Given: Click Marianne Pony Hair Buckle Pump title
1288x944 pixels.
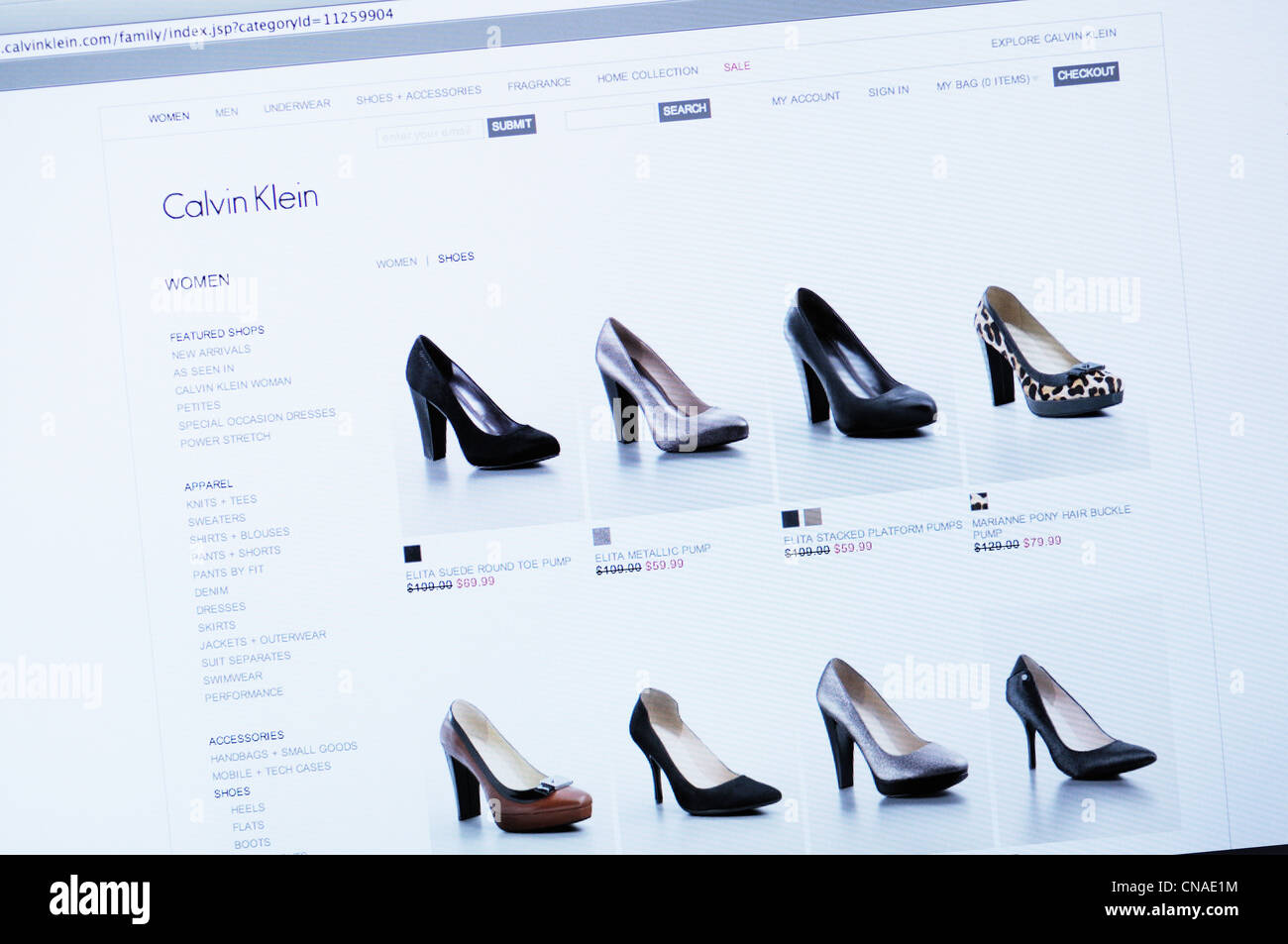Looking at the screenshot, I should (x=1051, y=520).
